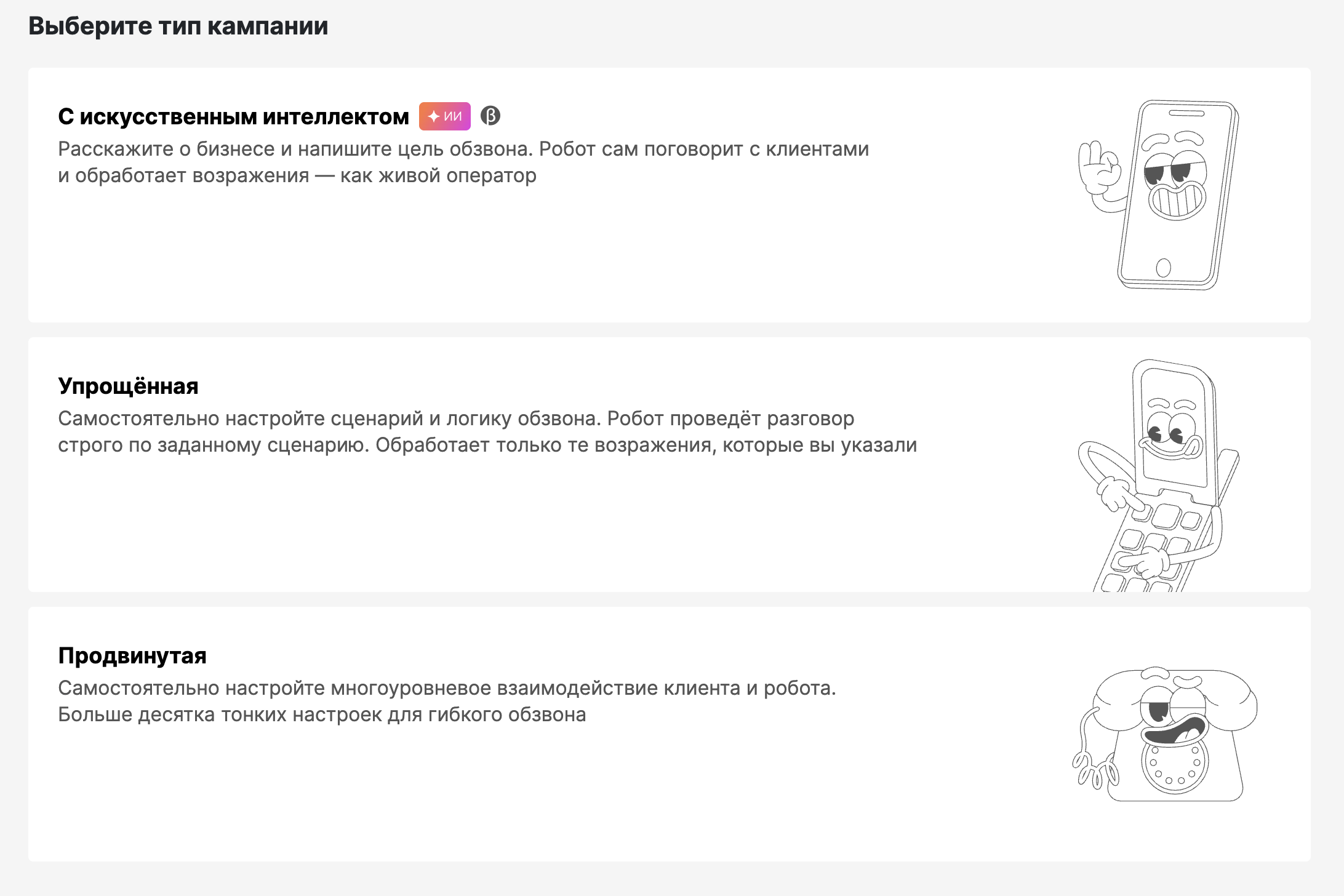Select the С искусственным интеллектом title
Image resolution: width=1344 pixels, height=896 pixels.
pos(233,116)
